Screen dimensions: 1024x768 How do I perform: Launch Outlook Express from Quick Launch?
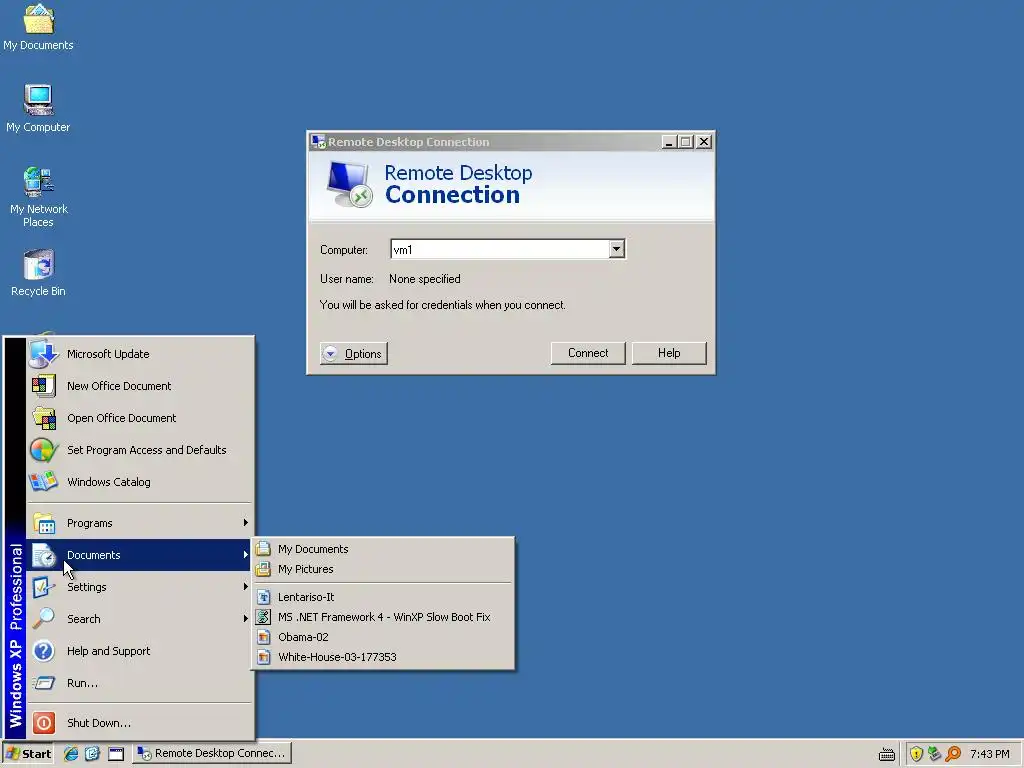[x=93, y=754]
